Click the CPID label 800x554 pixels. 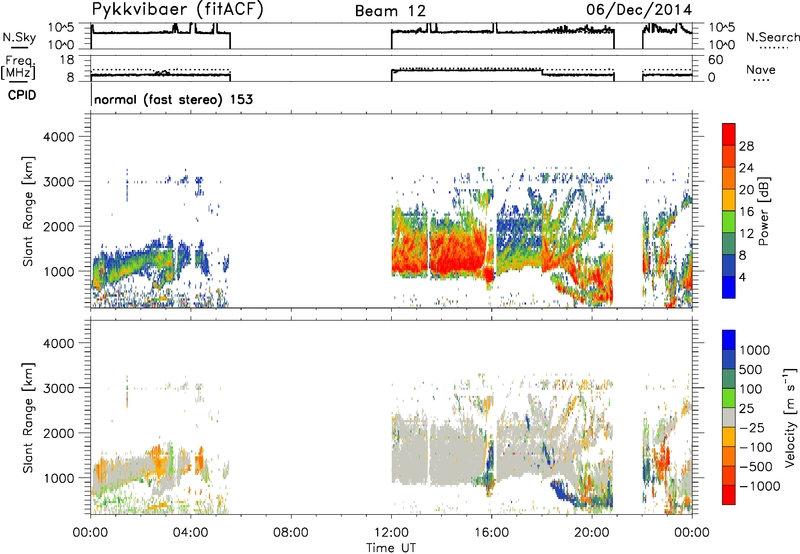point(22,95)
